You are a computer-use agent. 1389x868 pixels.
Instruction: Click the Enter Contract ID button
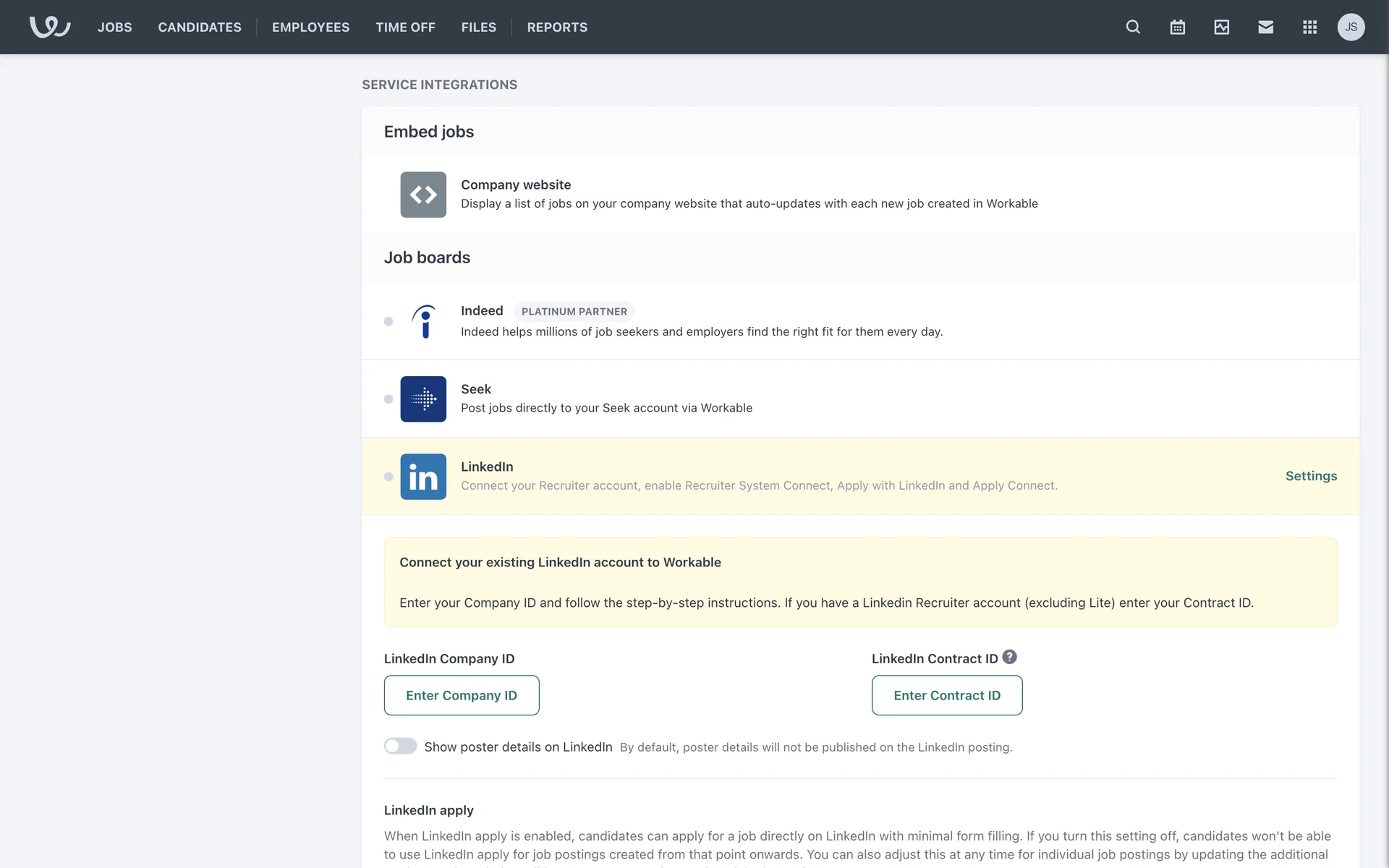[x=946, y=695]
